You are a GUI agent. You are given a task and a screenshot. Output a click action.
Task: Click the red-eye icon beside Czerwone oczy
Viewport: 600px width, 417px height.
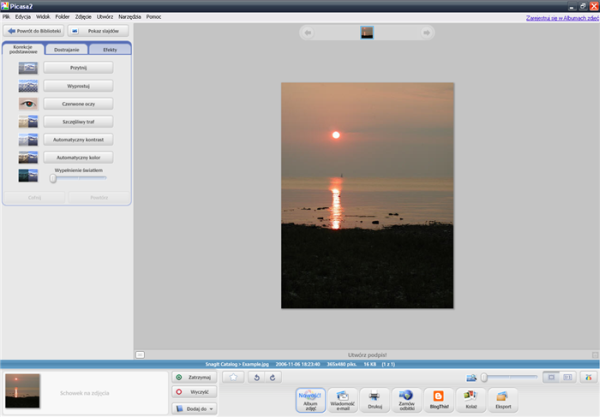pyautogui.click(x=28, y=104)
